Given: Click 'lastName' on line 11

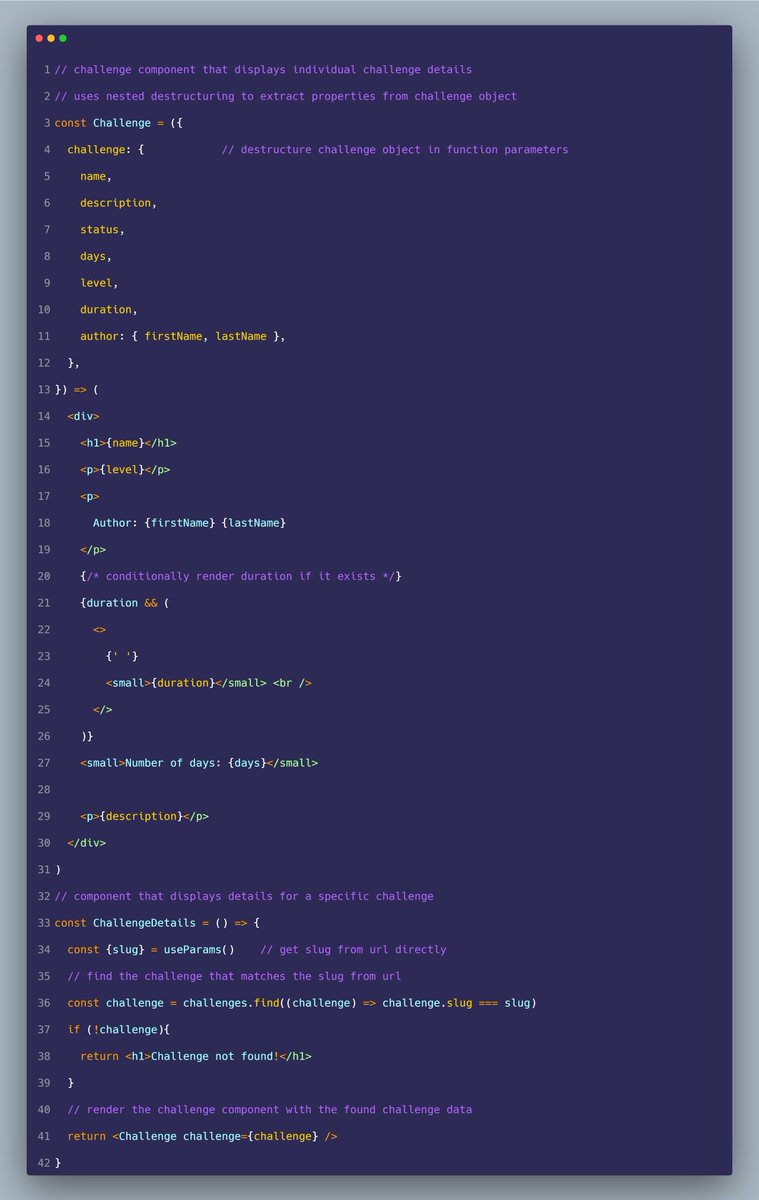Looking at the screenshot, I should [x=241, y=336].
